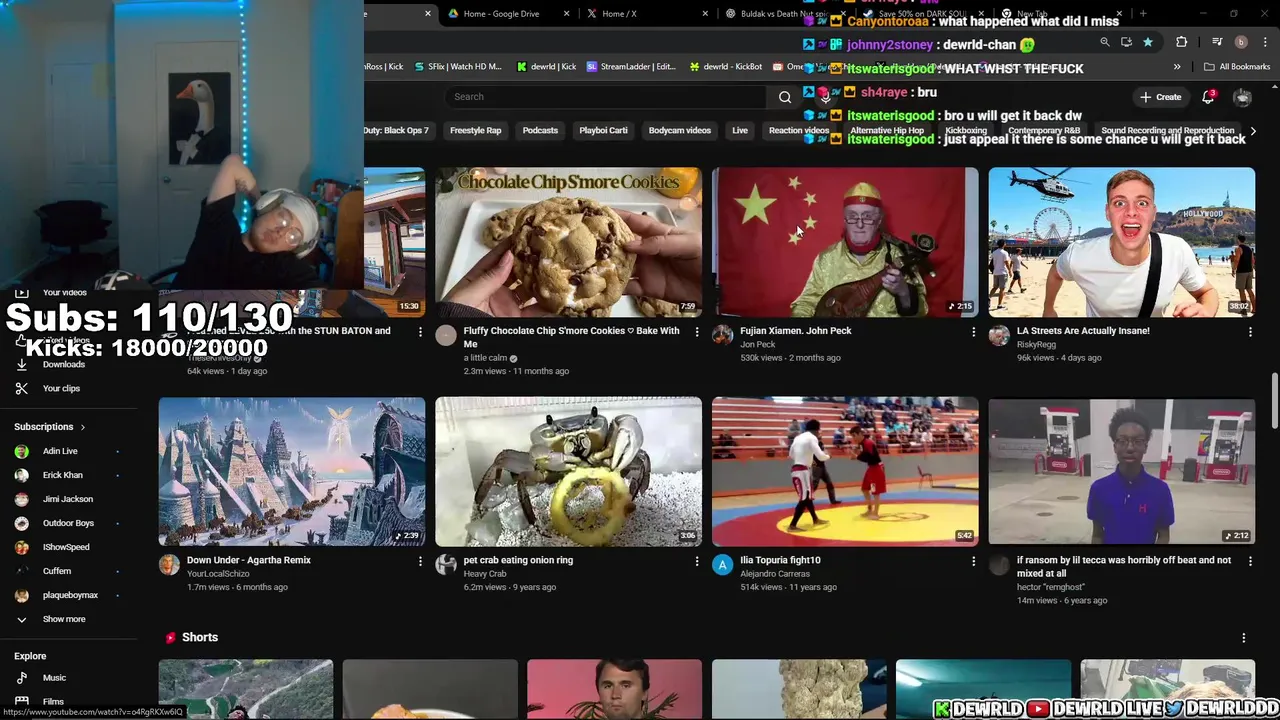Open the Jon Peck channel avatar
1280x720 pixels.
[722, 335]
